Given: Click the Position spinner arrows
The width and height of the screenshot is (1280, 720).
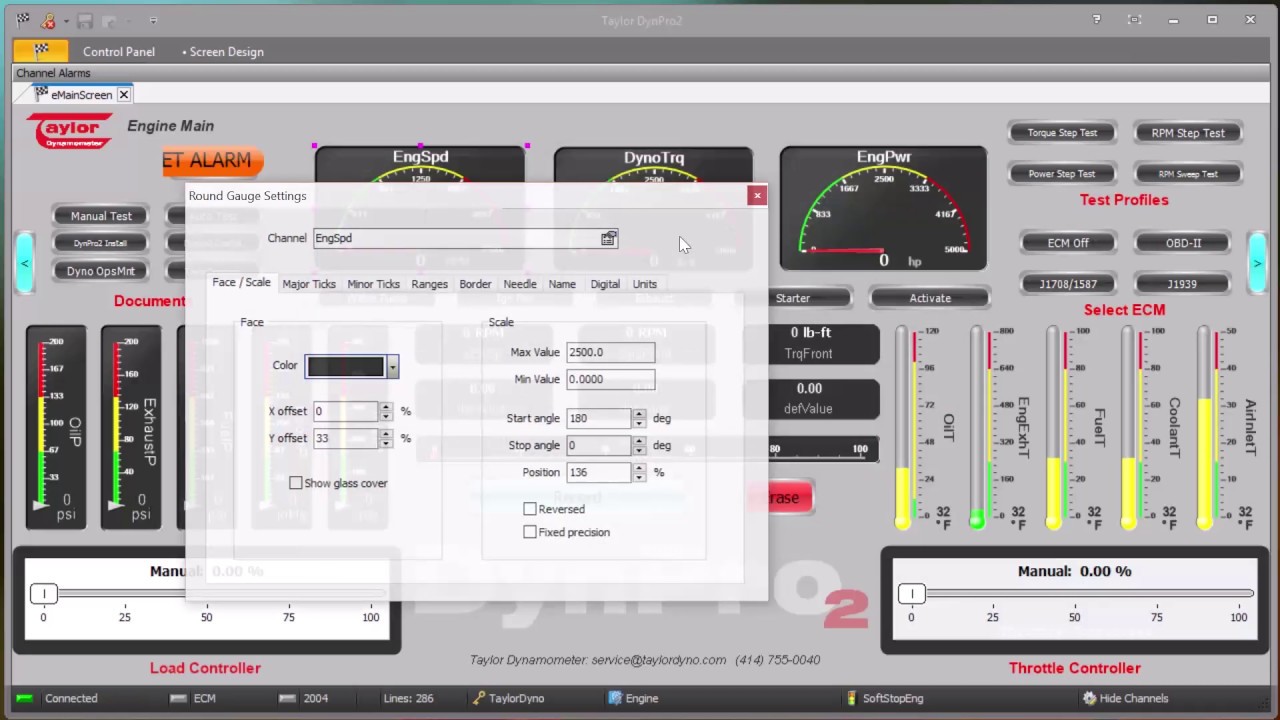Looking at the screenshot, I should 639,472.
